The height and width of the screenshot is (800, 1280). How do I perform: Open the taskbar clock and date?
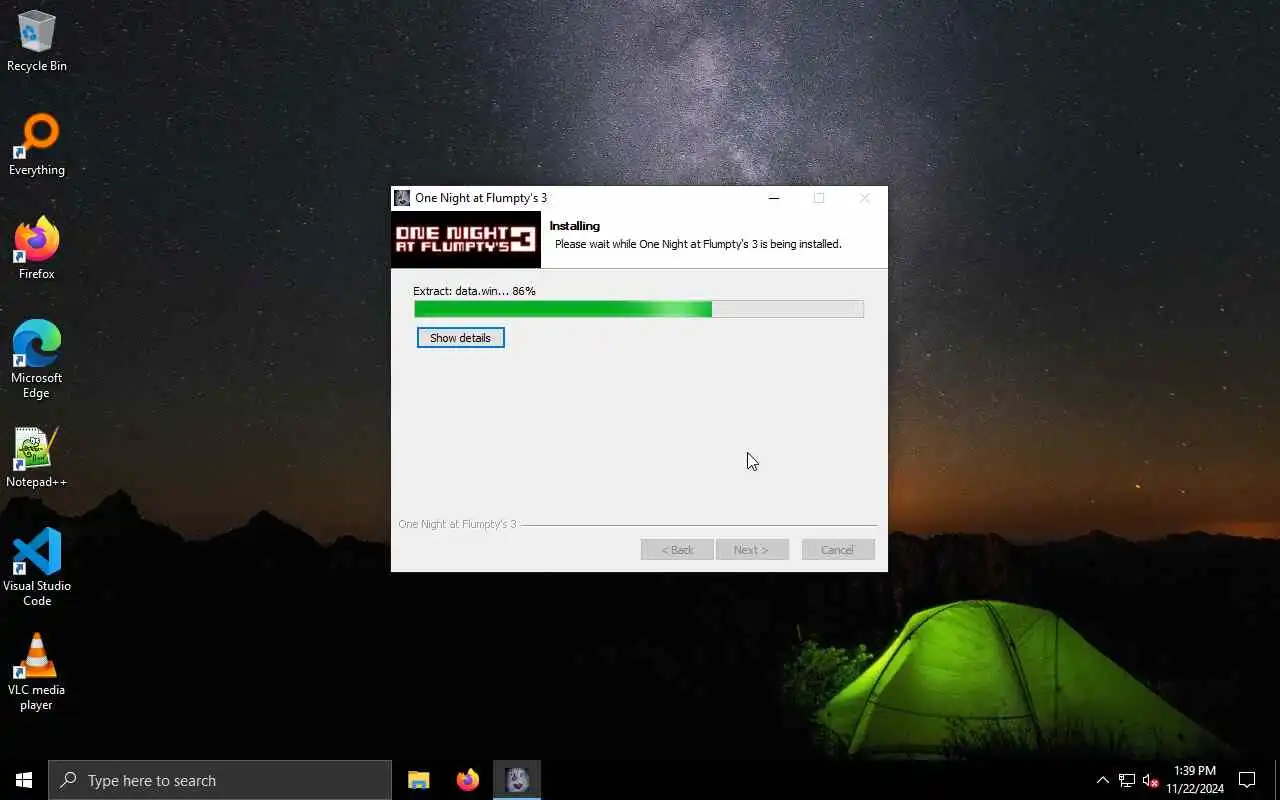pos(1195,780)
